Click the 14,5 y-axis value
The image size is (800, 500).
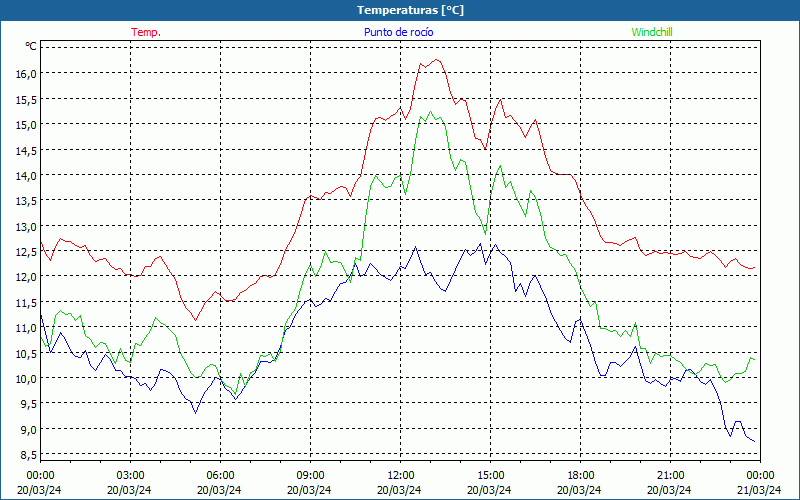pos(27,151)
